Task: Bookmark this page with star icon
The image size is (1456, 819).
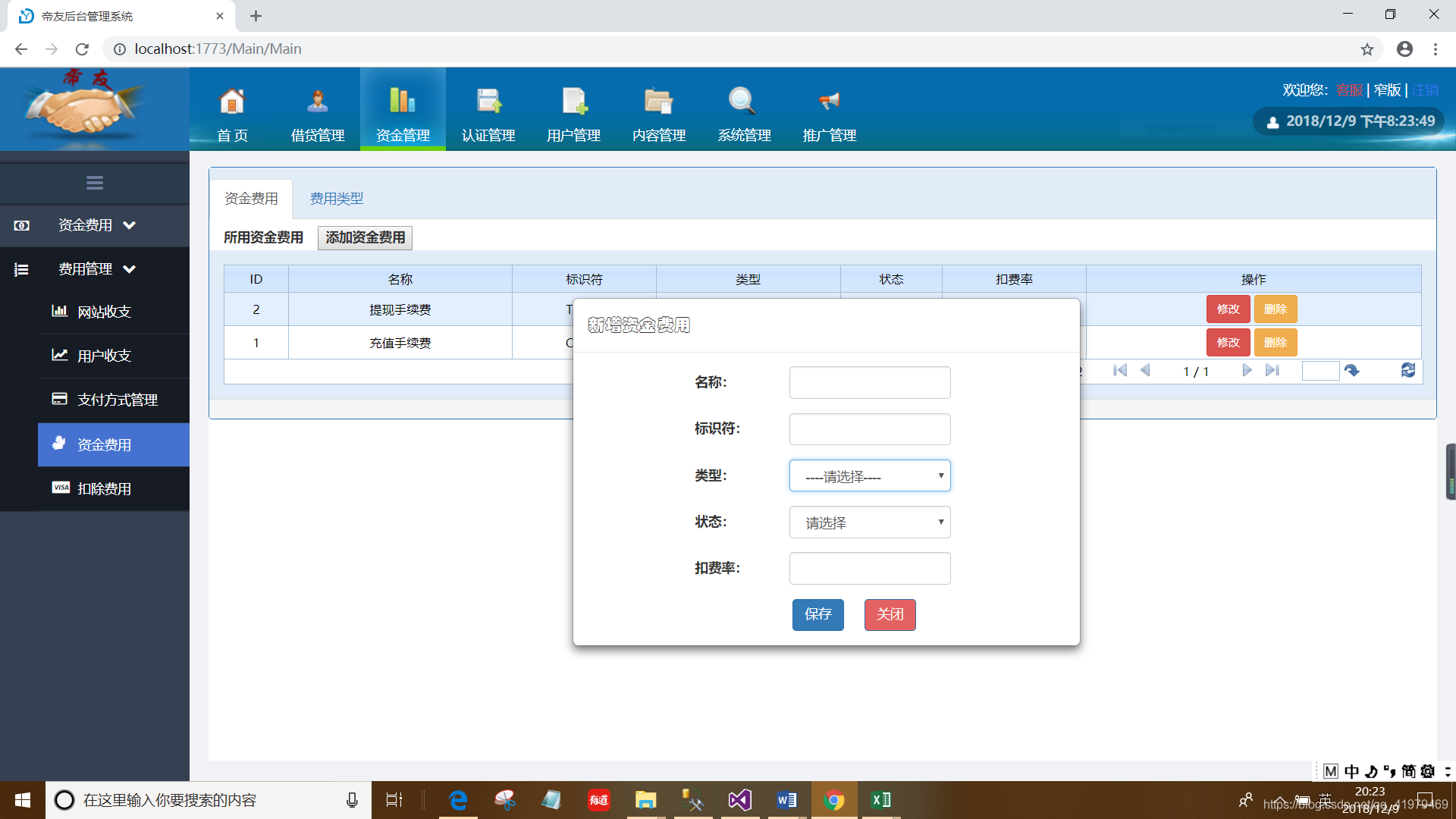Action: click(1367, 49)
